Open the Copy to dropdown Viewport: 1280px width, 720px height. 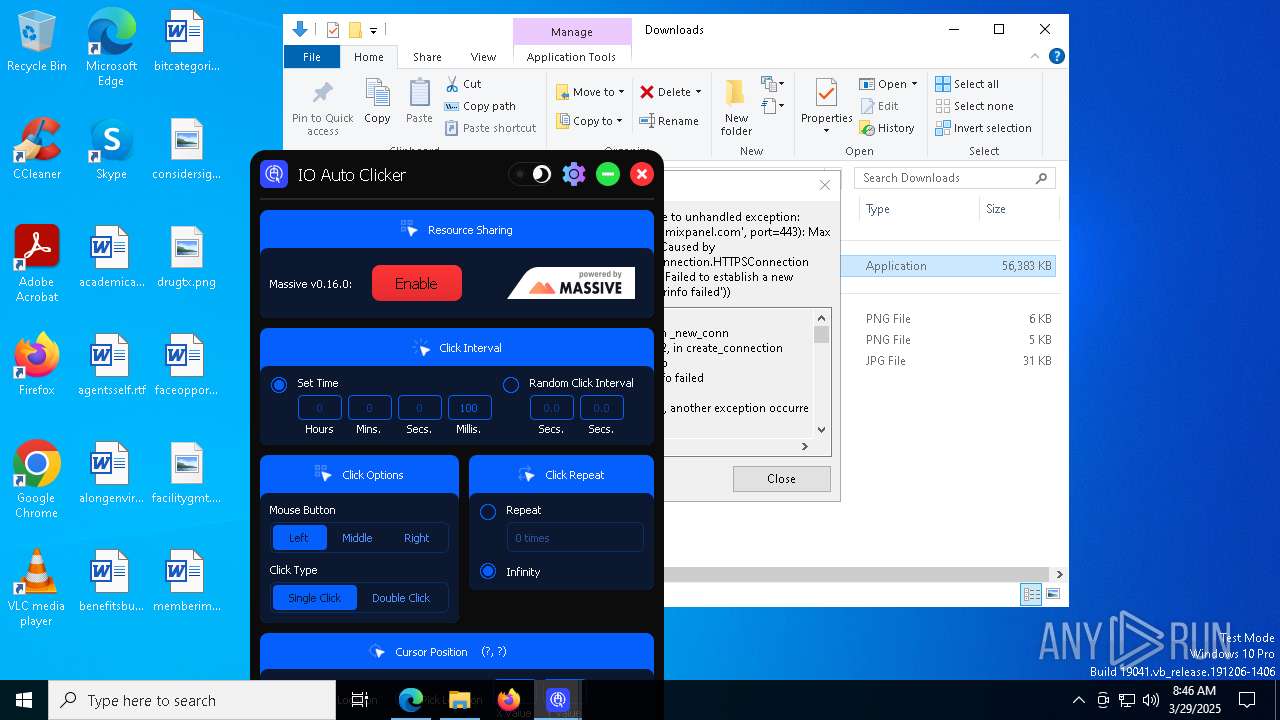coord(589,121)
